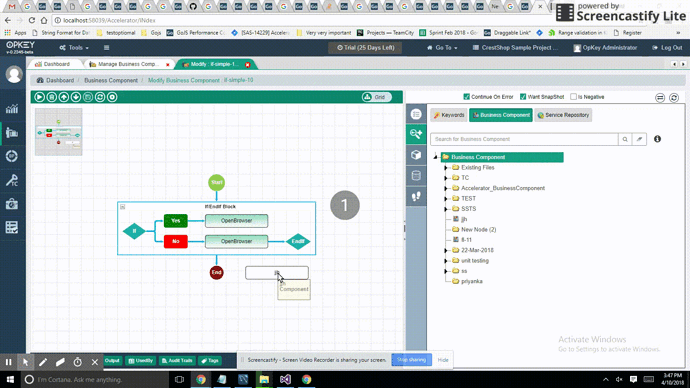Select the Business Component tab in right panel
The height and width of the screenshot is (388, 690).
tap(501, 115)
